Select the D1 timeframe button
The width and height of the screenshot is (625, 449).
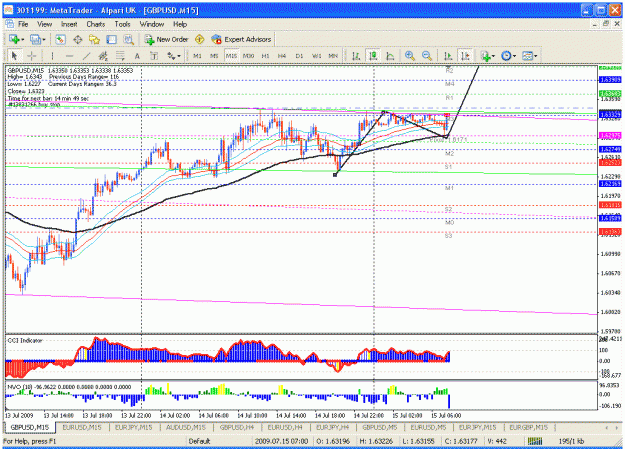coord(299,56)
